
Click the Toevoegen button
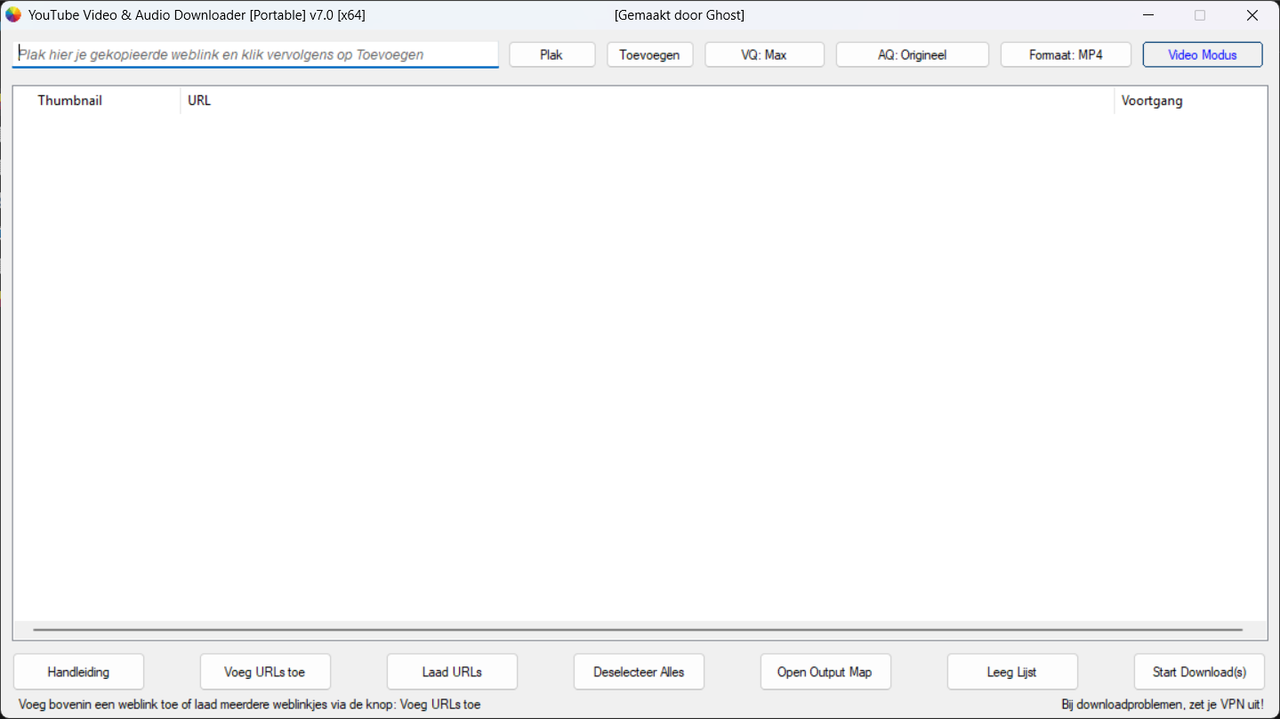(650, 55)
